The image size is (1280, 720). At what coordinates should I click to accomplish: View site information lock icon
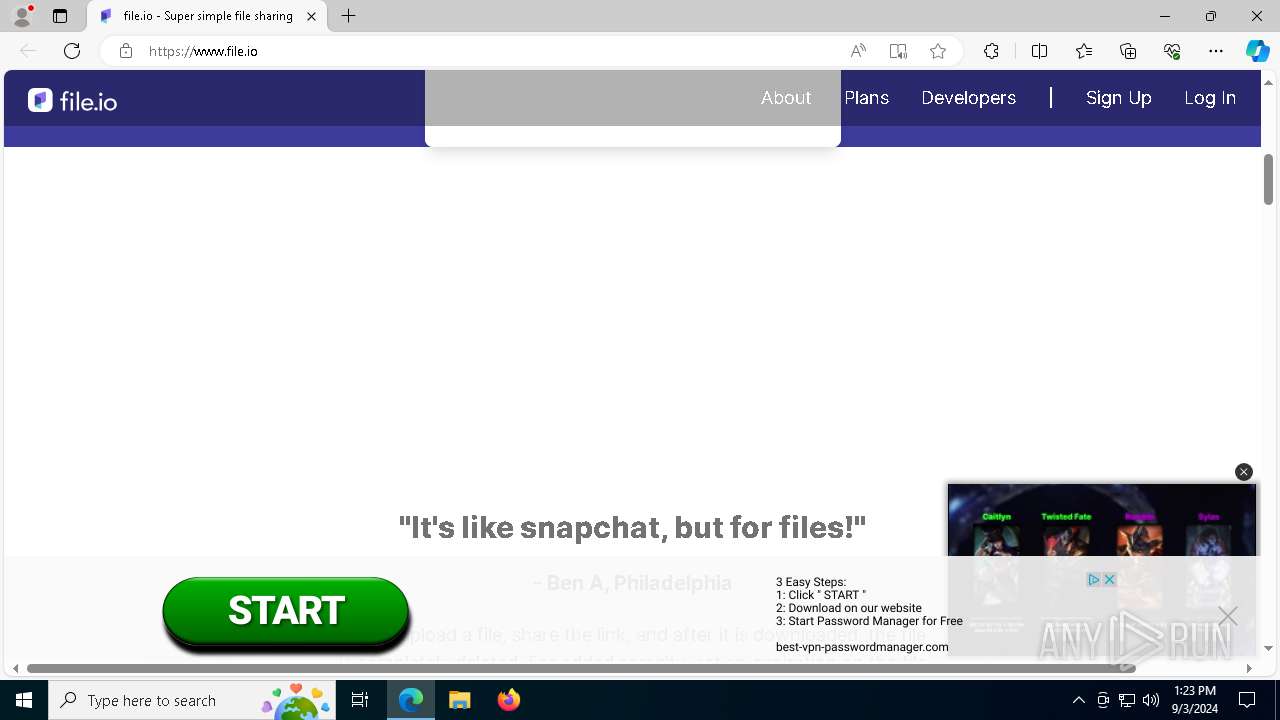tap(125, 51)
